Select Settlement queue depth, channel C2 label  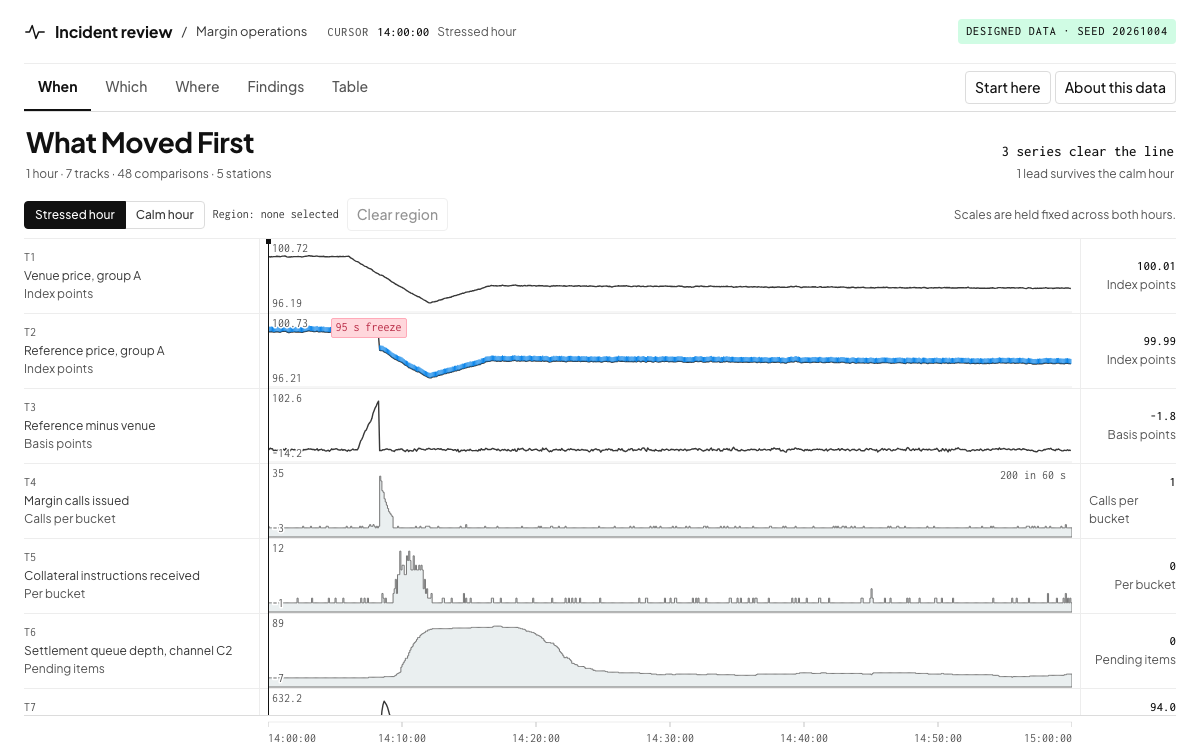click(x=128, y=650)
